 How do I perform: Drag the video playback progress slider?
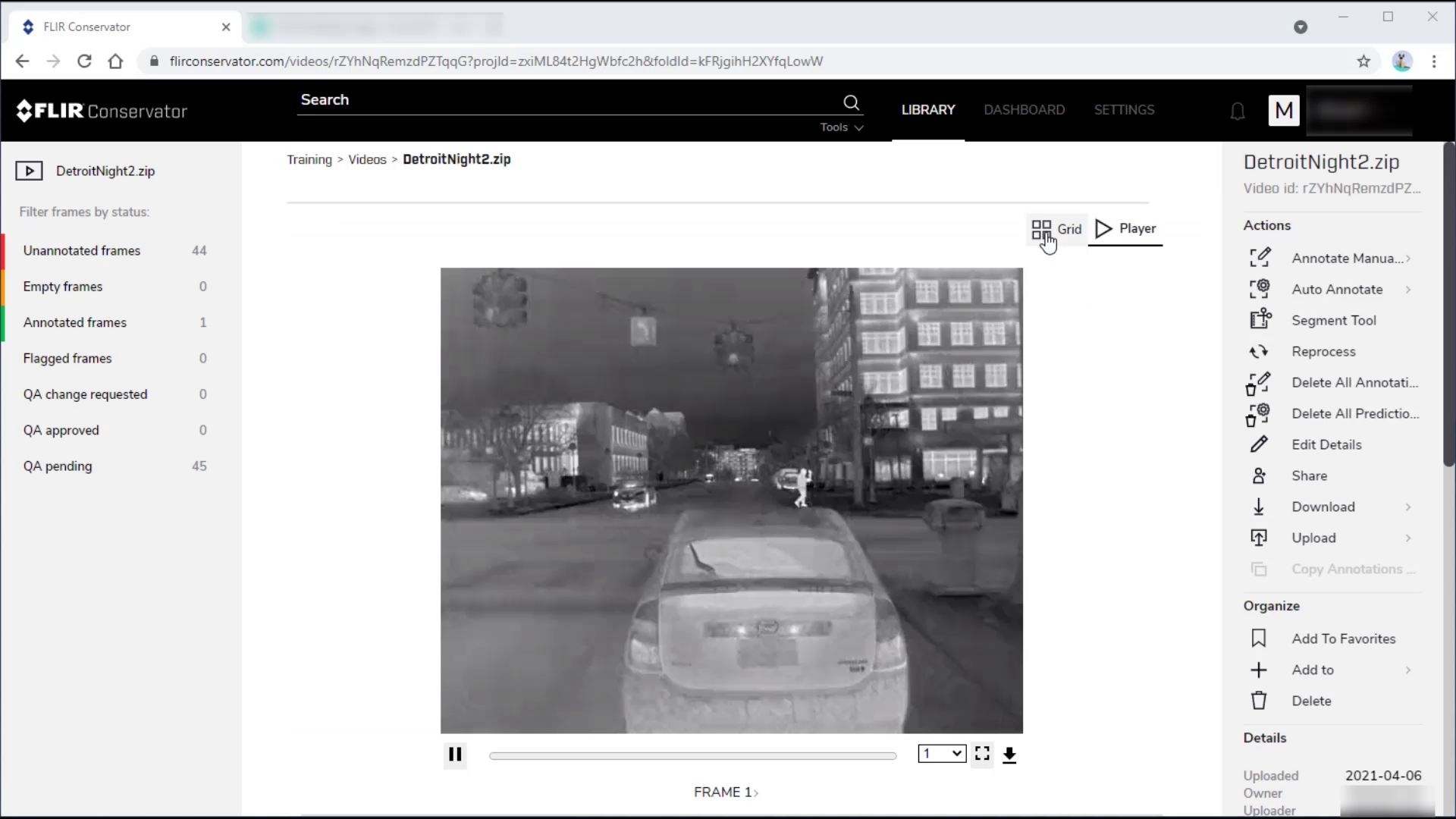(x=694, y=754)
